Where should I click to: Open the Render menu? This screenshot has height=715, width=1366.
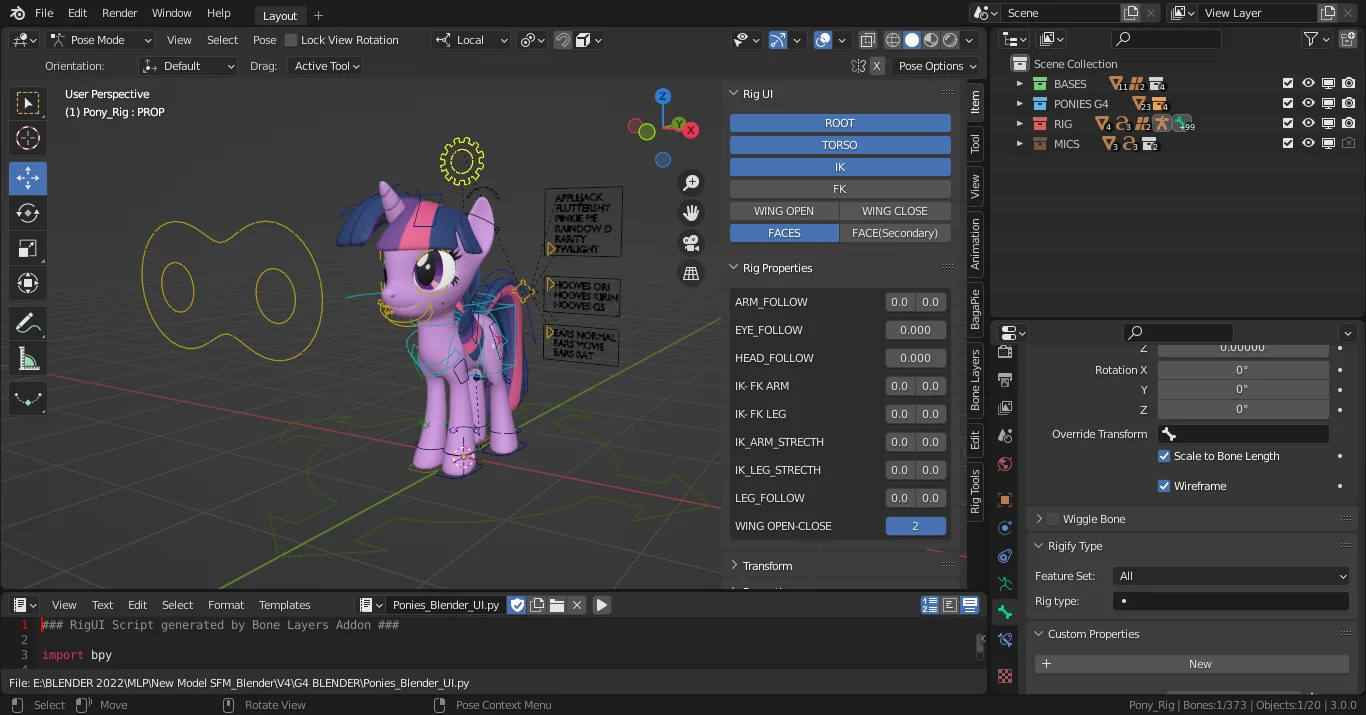[x=118, y=13]
